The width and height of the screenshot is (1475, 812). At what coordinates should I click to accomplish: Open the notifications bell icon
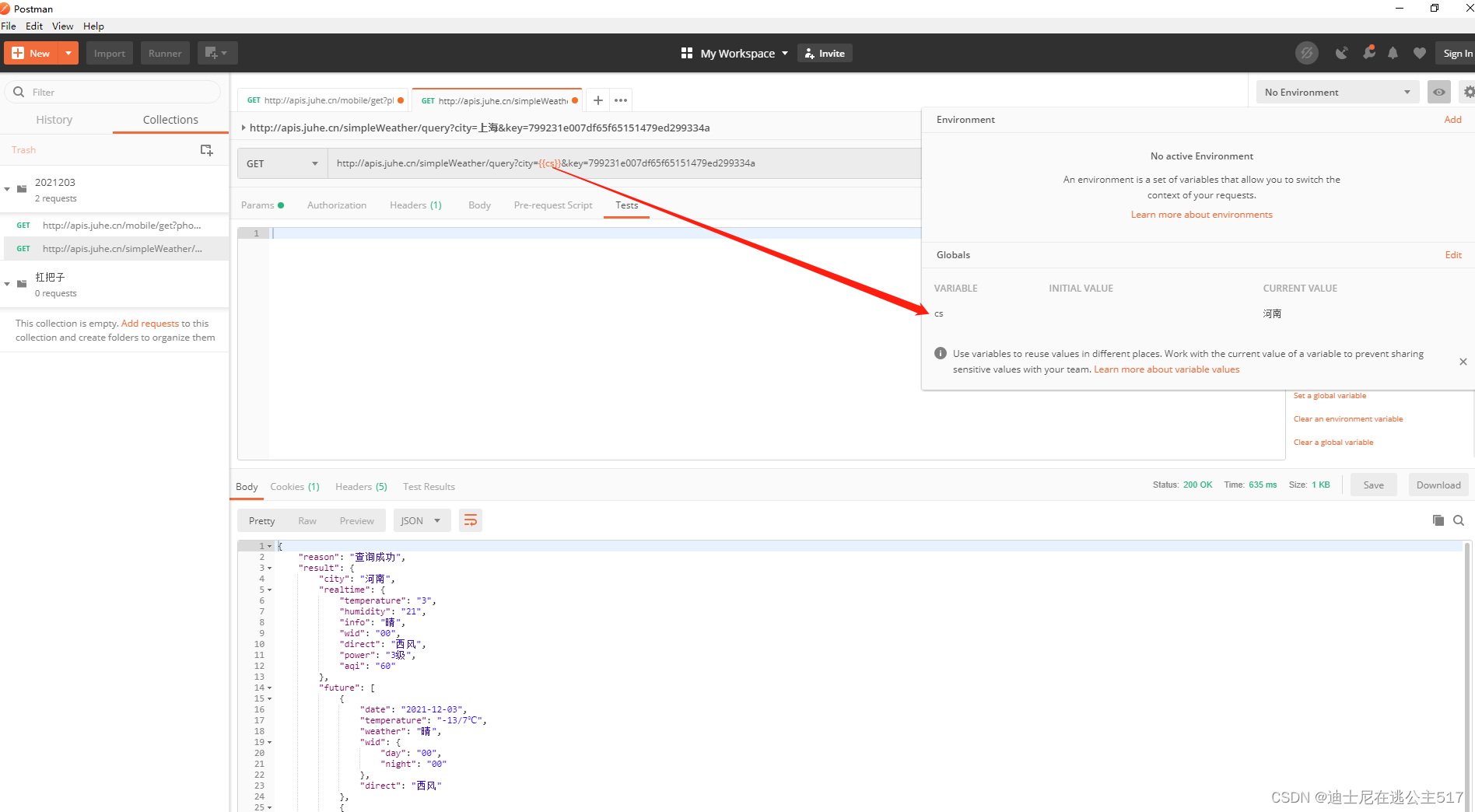point(1393,53)
